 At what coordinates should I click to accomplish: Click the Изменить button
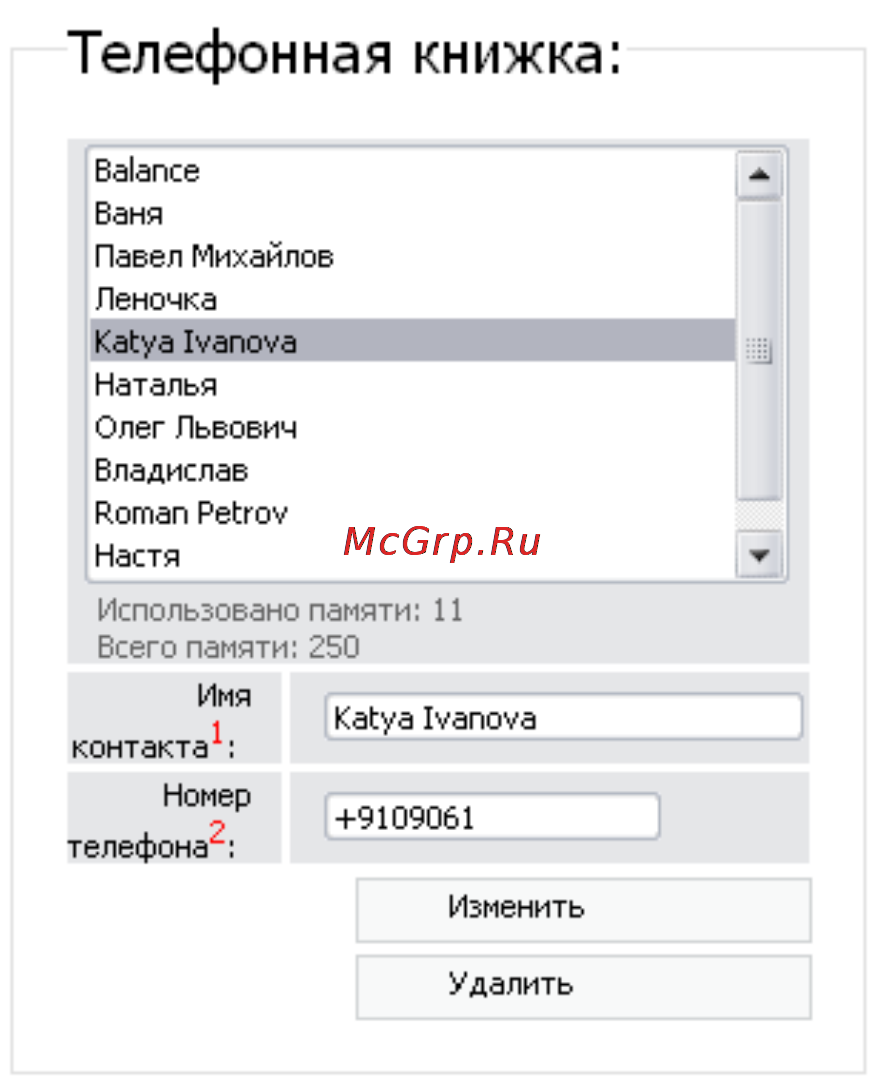(583, 911)
